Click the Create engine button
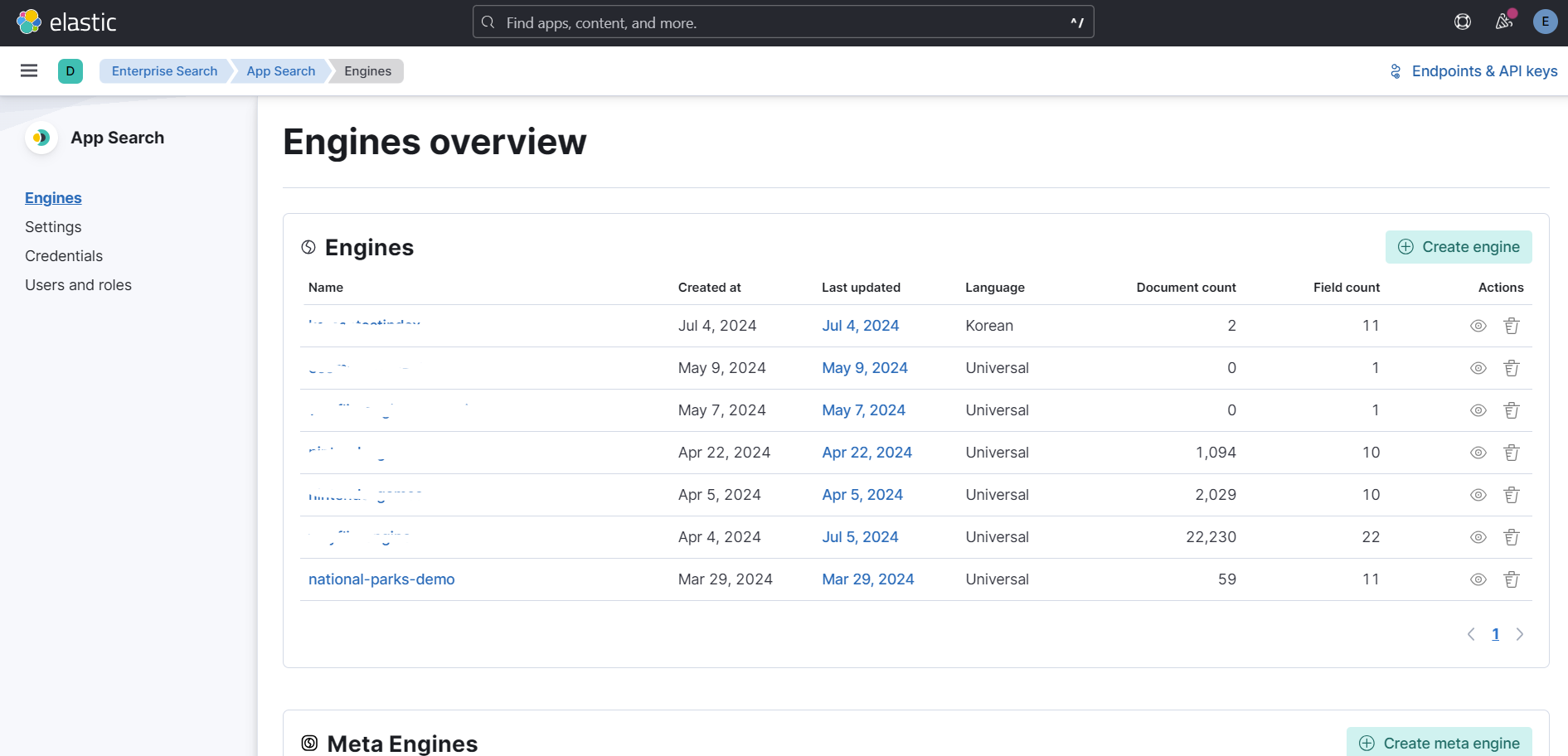 (1459, 247)
